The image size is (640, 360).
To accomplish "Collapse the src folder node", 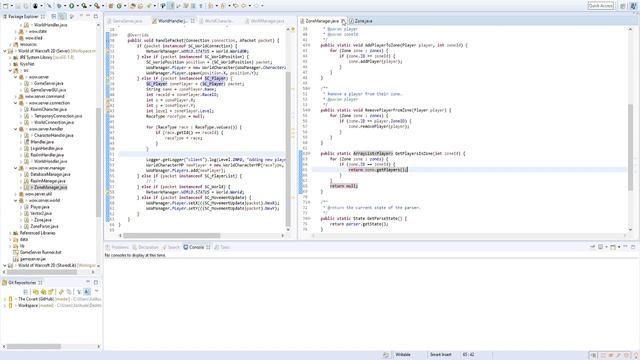I will point(10,70).
